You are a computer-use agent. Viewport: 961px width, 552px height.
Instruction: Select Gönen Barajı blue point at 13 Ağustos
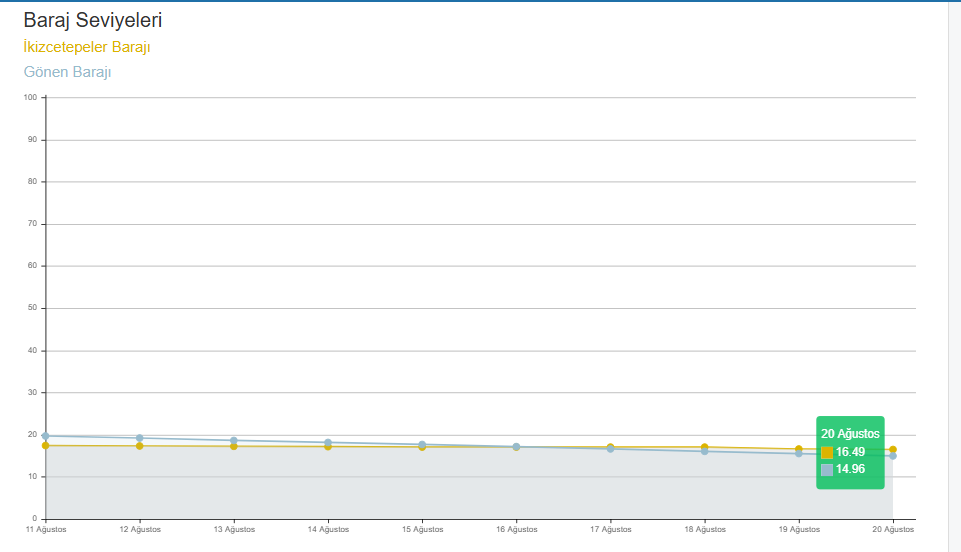click(x=234, y=440)
